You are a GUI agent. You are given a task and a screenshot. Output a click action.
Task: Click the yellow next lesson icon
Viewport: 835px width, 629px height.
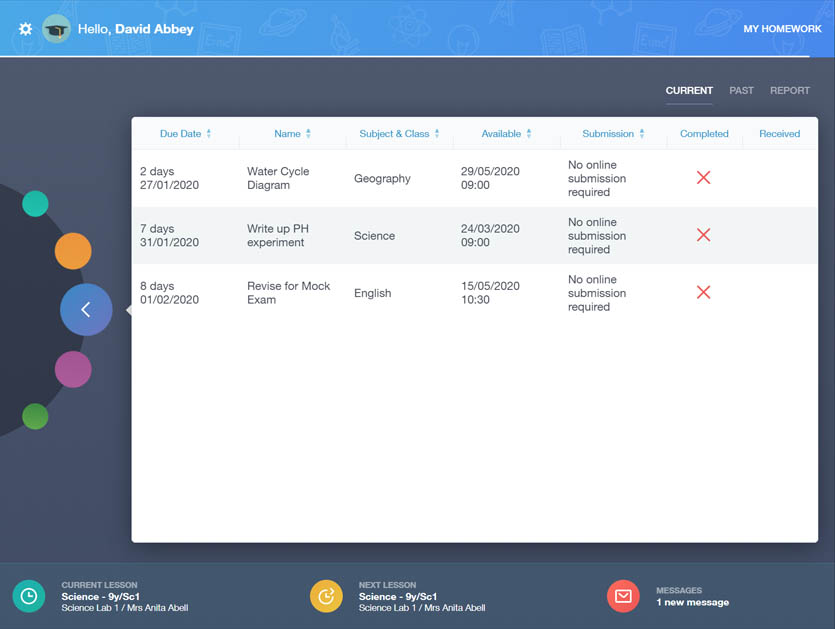pos(326,596)
